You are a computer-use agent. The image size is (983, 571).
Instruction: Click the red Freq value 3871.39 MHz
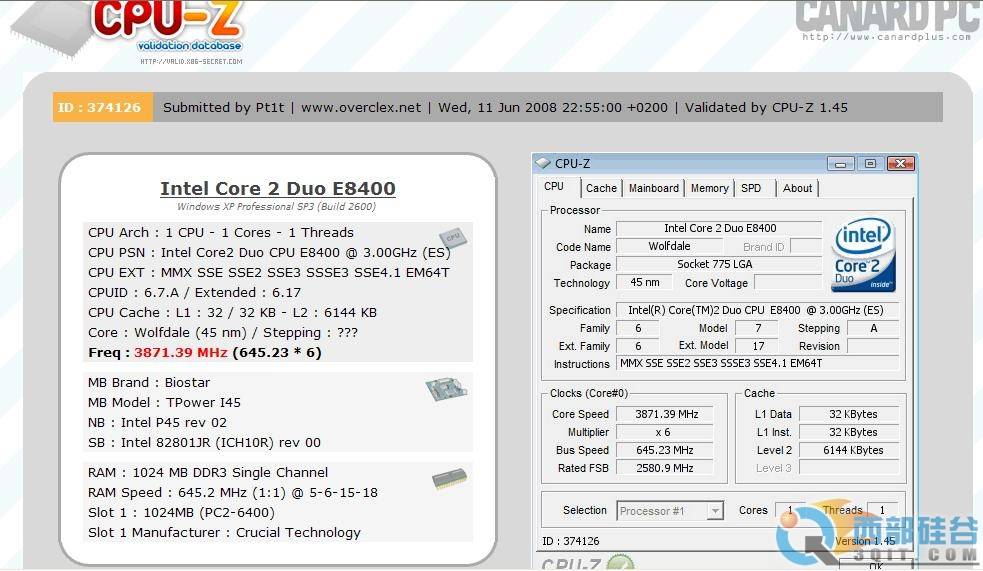[x=181, y=352]
